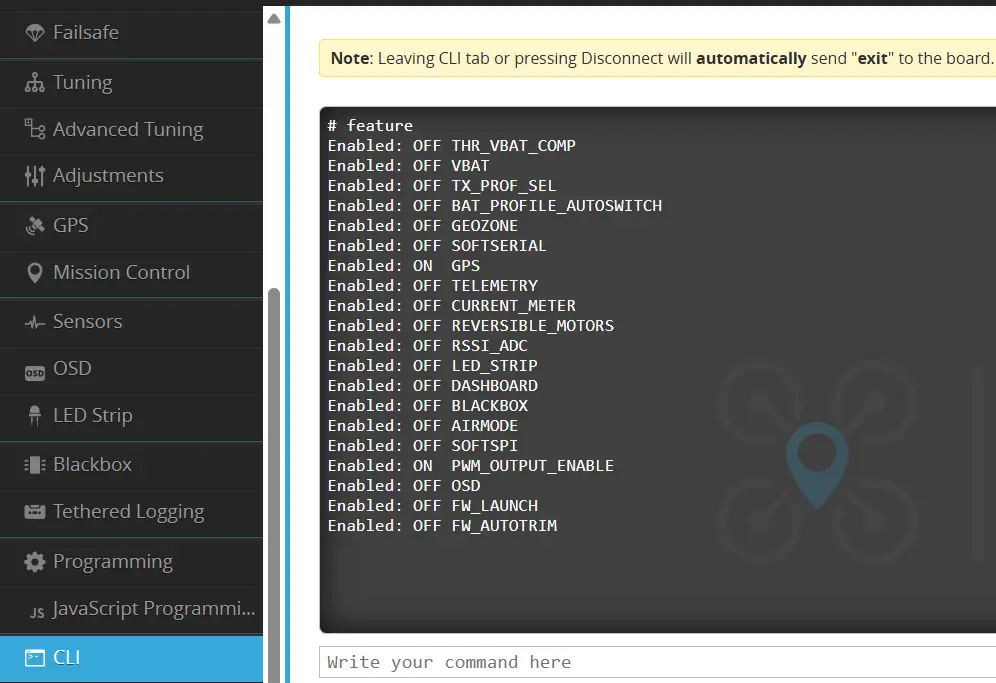Click the CURRENT_METER output line
Image resolution: width=996 pixels, height=683 pixels.
point(452,306)
